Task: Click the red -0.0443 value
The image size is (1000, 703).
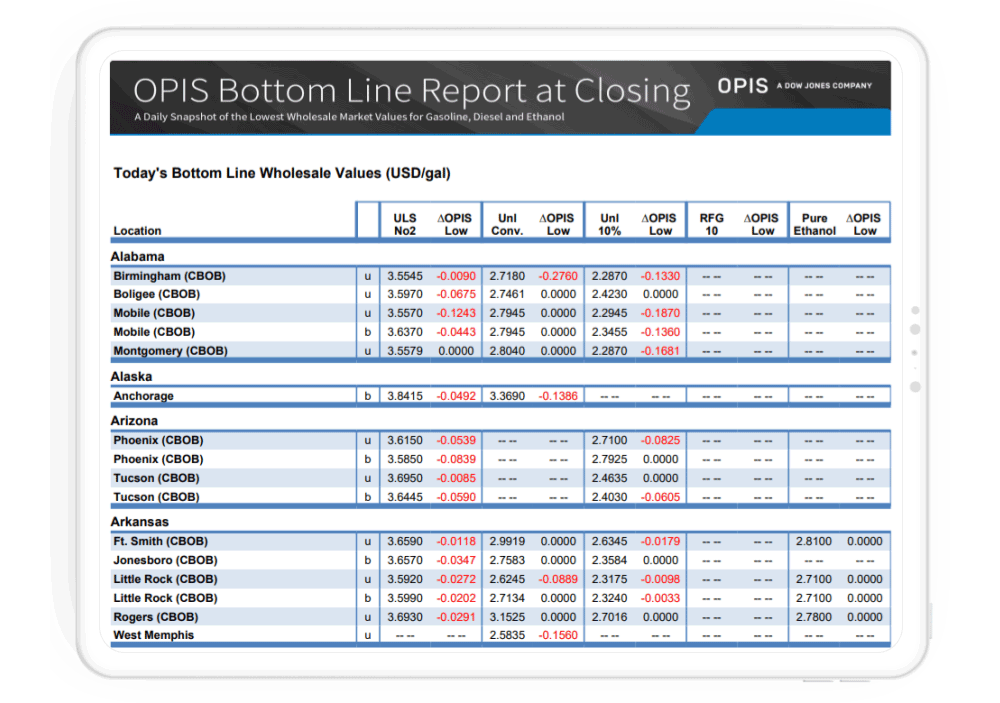Action: click(x=456, y=332)
